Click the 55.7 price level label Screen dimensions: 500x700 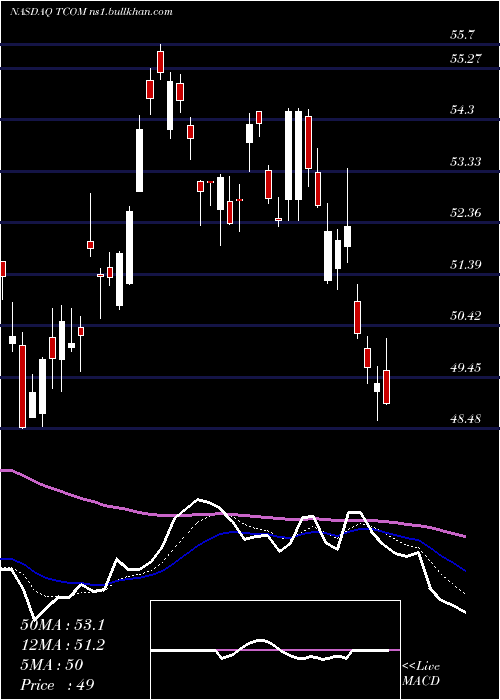pyautogui.click(x=463, y=35)
